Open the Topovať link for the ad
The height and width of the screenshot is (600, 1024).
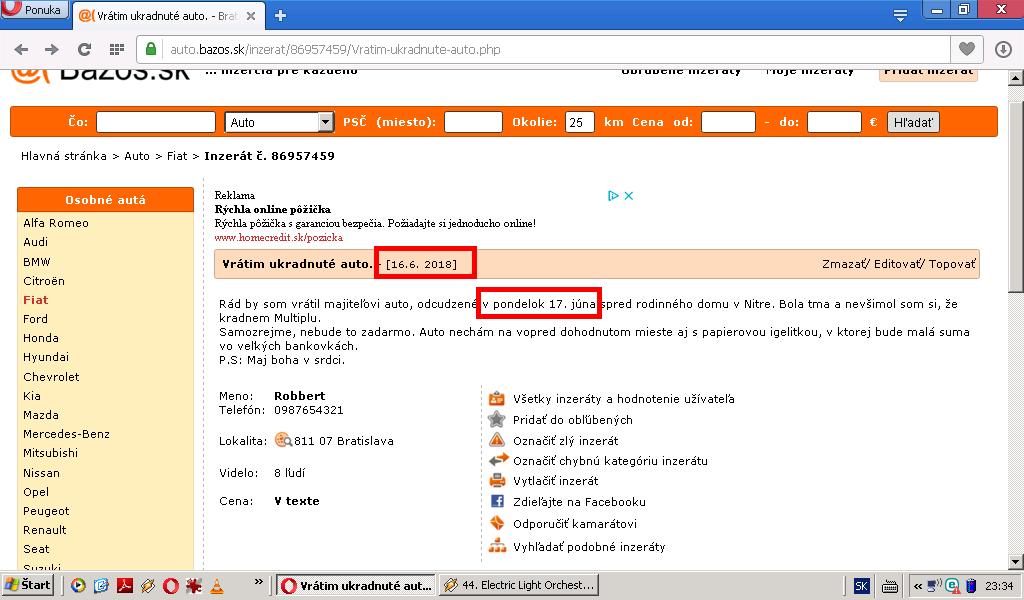click(953, 264)
